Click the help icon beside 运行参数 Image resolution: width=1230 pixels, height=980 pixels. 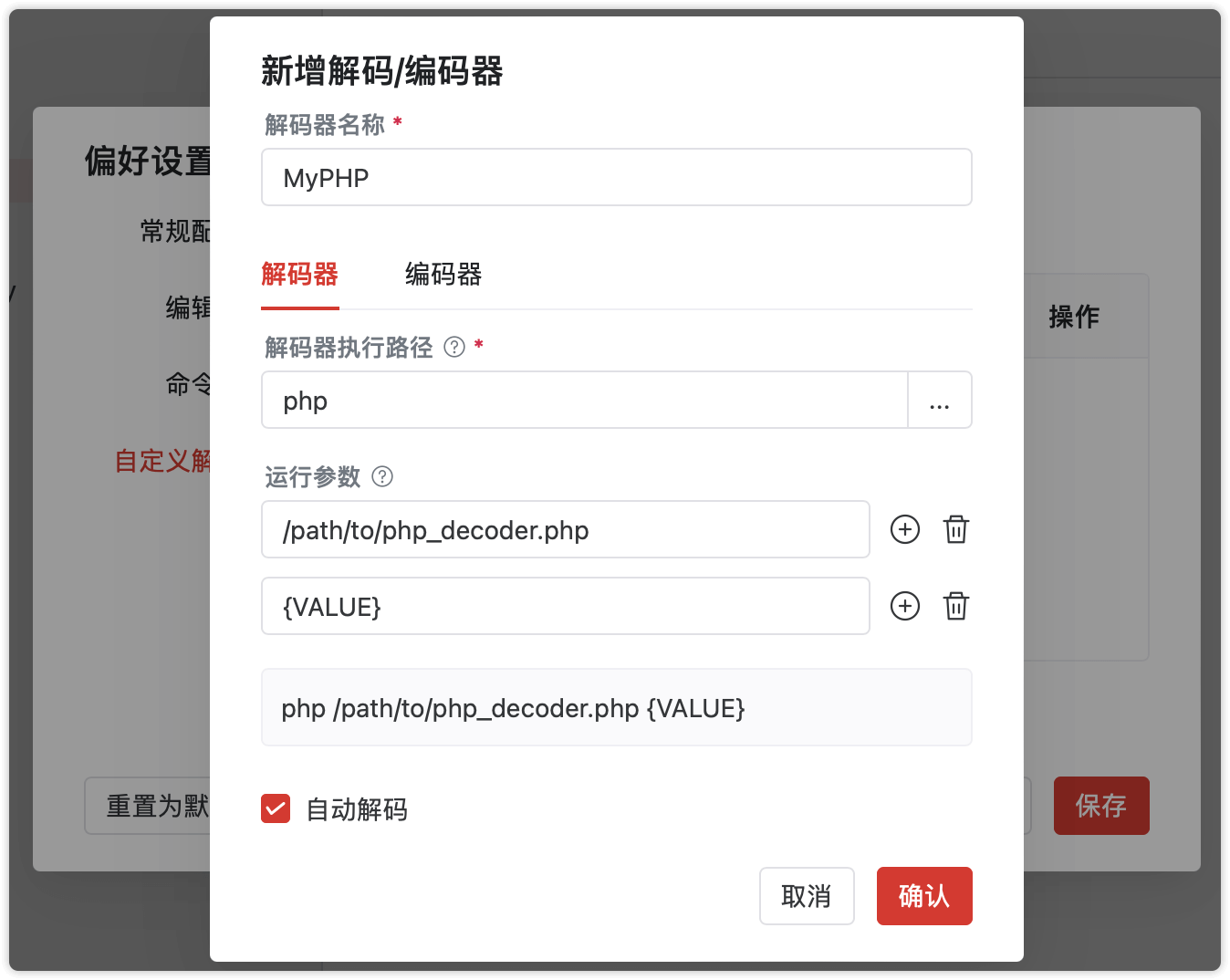tap(382, 476)
